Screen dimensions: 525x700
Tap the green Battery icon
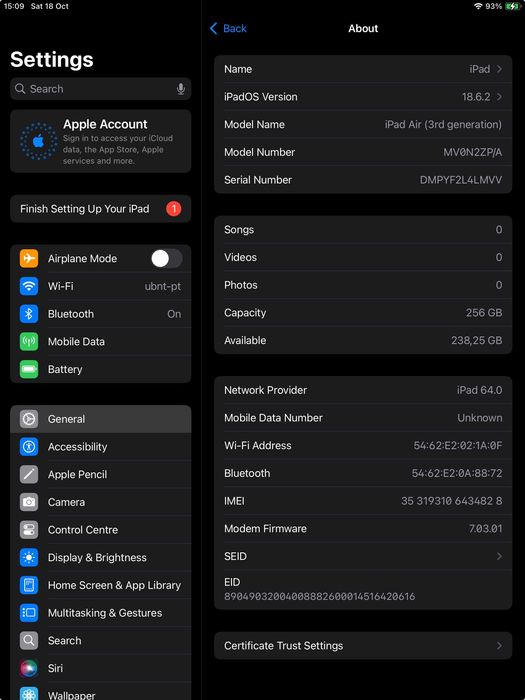(x=29, y=369)
